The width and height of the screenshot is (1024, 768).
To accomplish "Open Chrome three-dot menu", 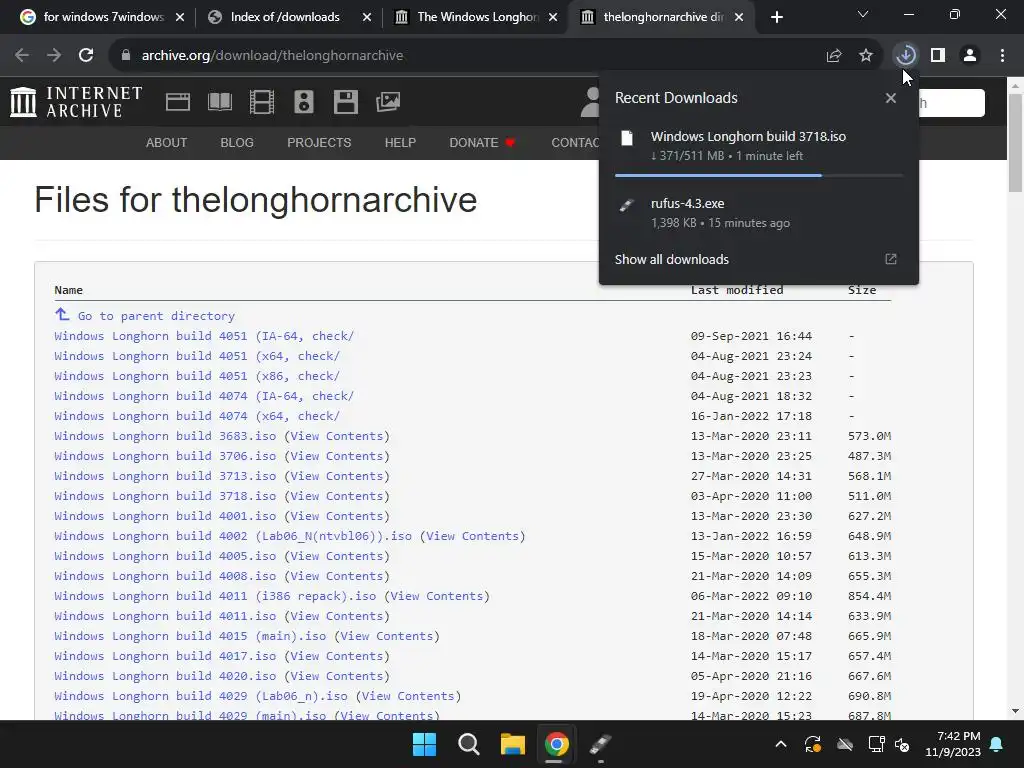I will (1002, 56).
